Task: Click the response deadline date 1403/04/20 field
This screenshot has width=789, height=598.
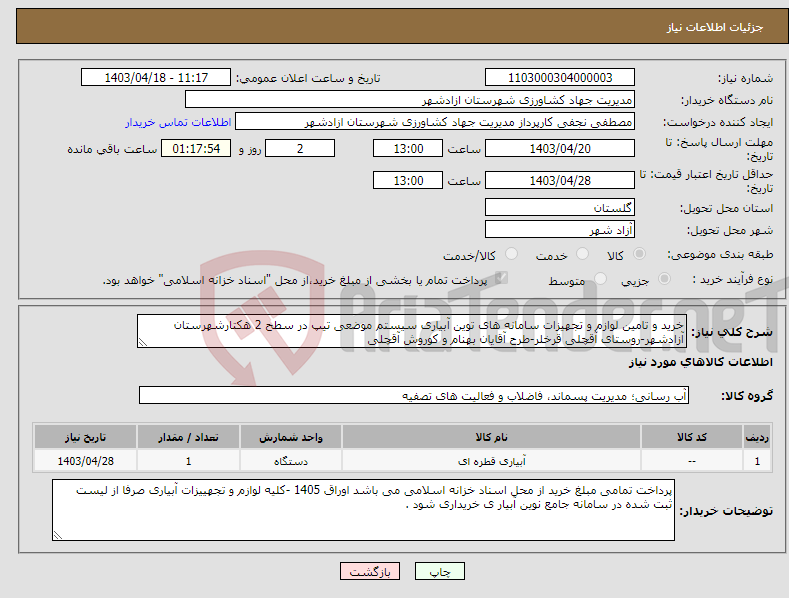Action: [560, 148]
